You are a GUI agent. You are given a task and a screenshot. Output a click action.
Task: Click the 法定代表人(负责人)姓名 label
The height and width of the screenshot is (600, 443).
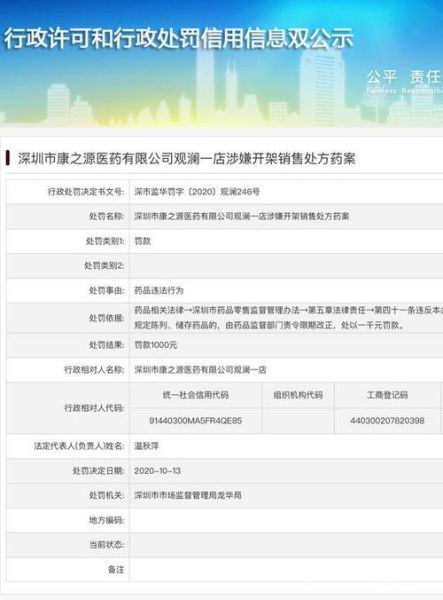(79, 446)
